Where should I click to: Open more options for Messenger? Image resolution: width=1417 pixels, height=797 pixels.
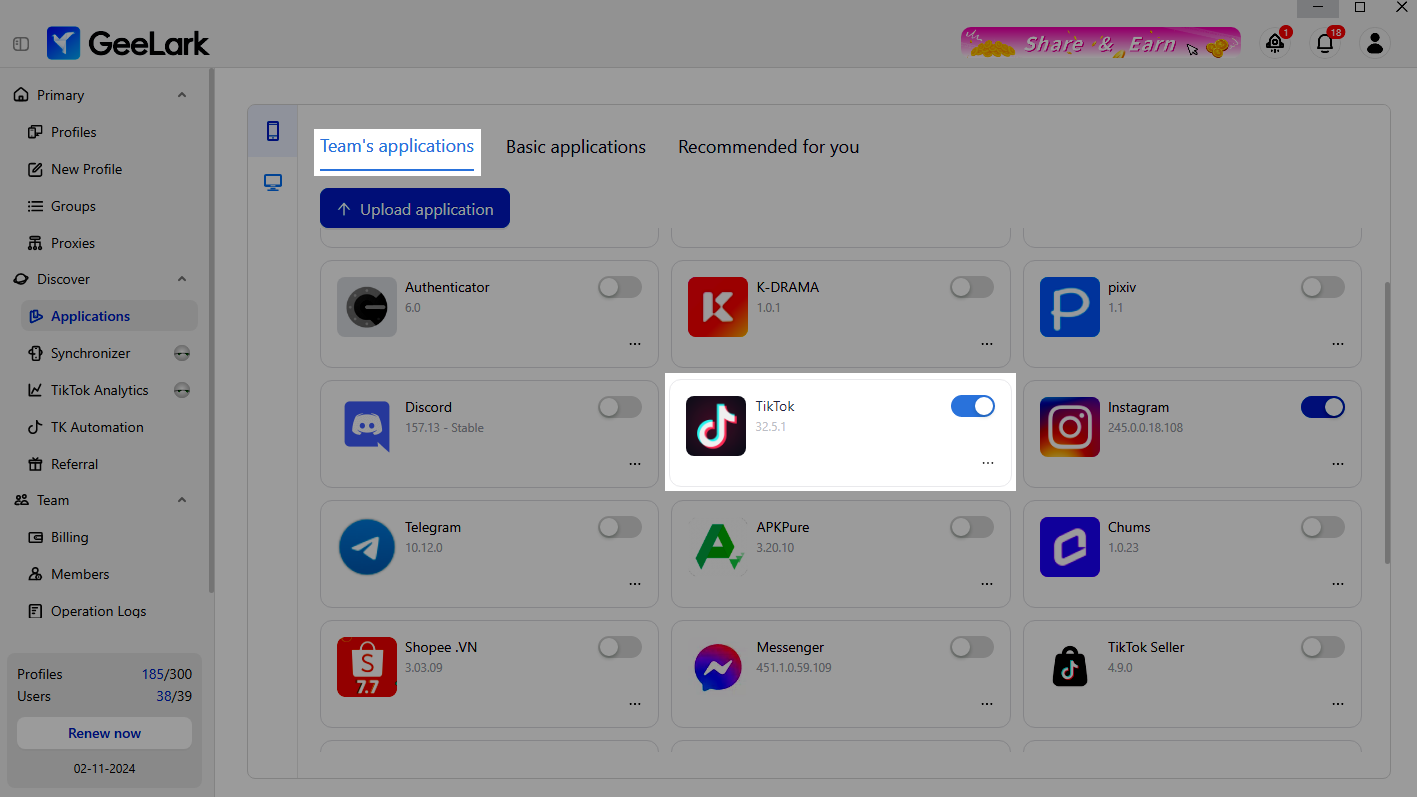987,704
